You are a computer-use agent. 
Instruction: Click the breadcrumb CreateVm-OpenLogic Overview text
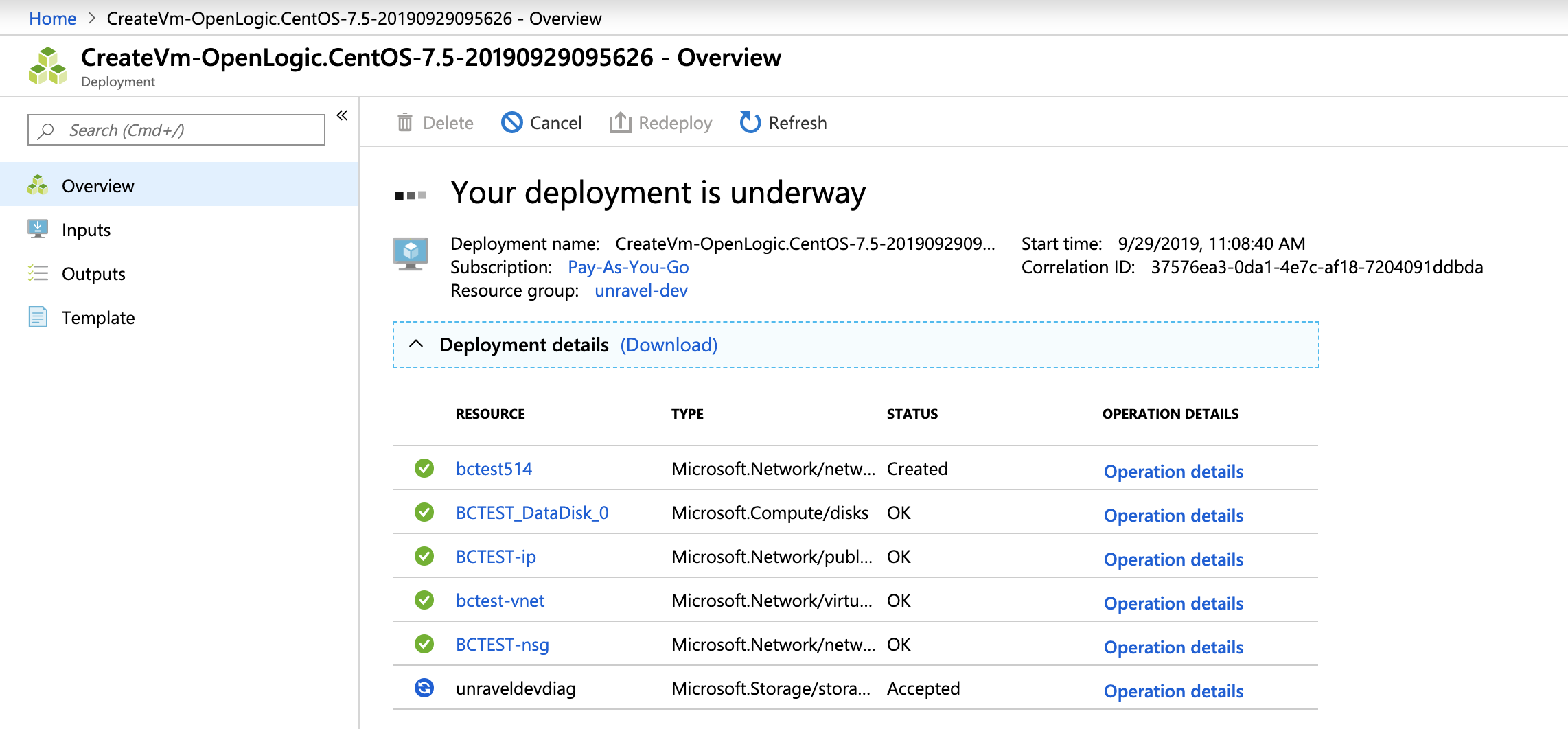click(354, 19)
